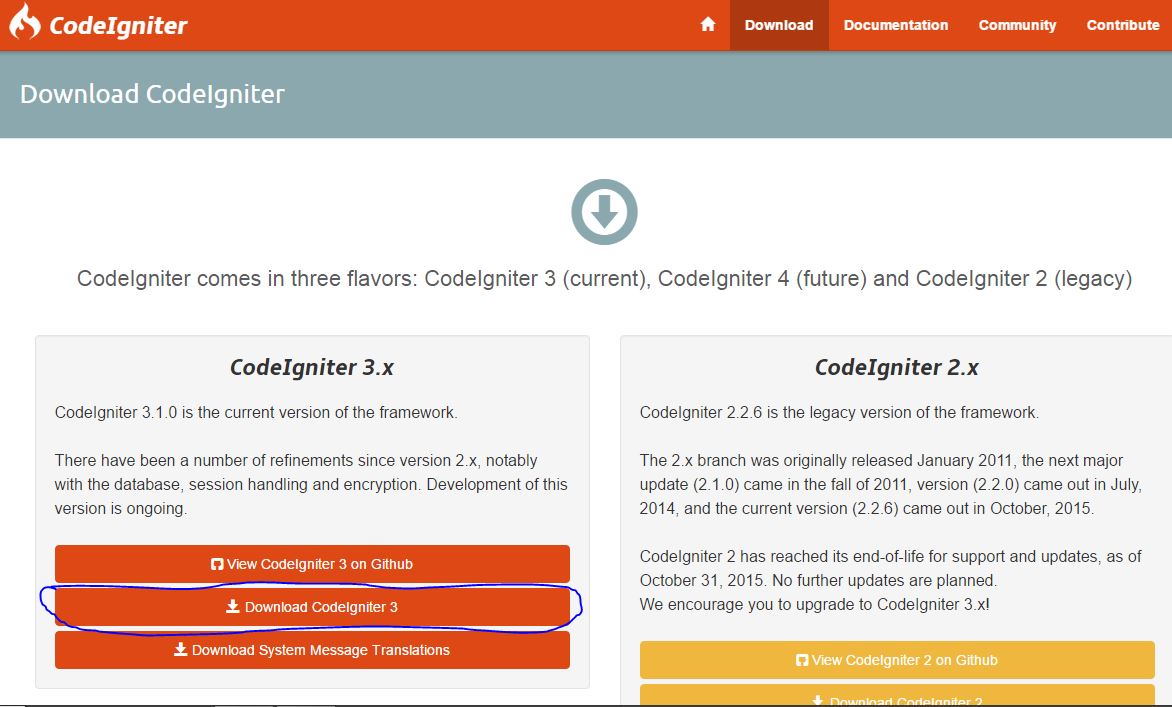
Task: Click the Github icon on View CodeIgniter 3 button
Action: 217,563
